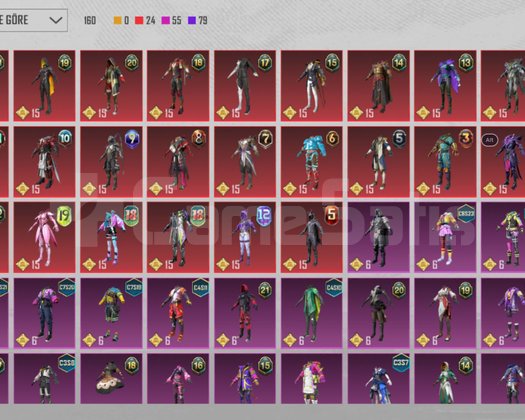Viewport: 525px width, 420px height.
Task: Select the green dress outfit with badge 14
Action: pos(445,379)
